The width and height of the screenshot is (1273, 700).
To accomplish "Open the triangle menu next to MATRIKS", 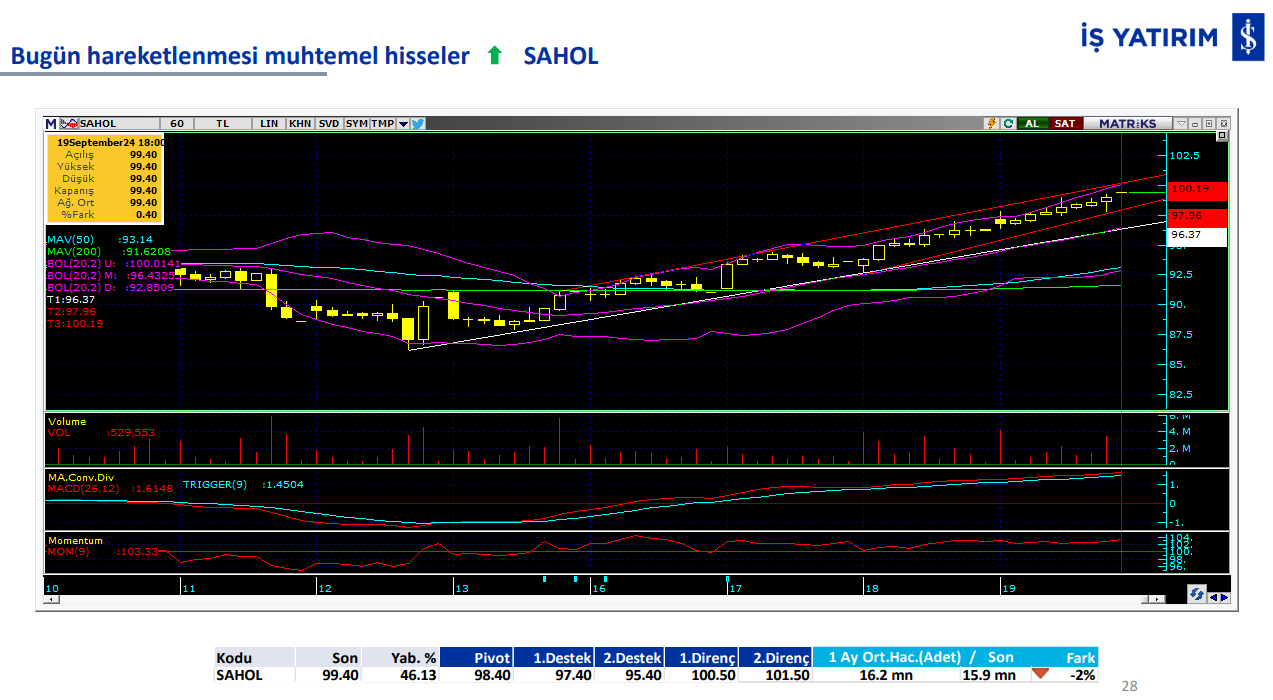I will pyautogui.click(x=1181, y=124).
